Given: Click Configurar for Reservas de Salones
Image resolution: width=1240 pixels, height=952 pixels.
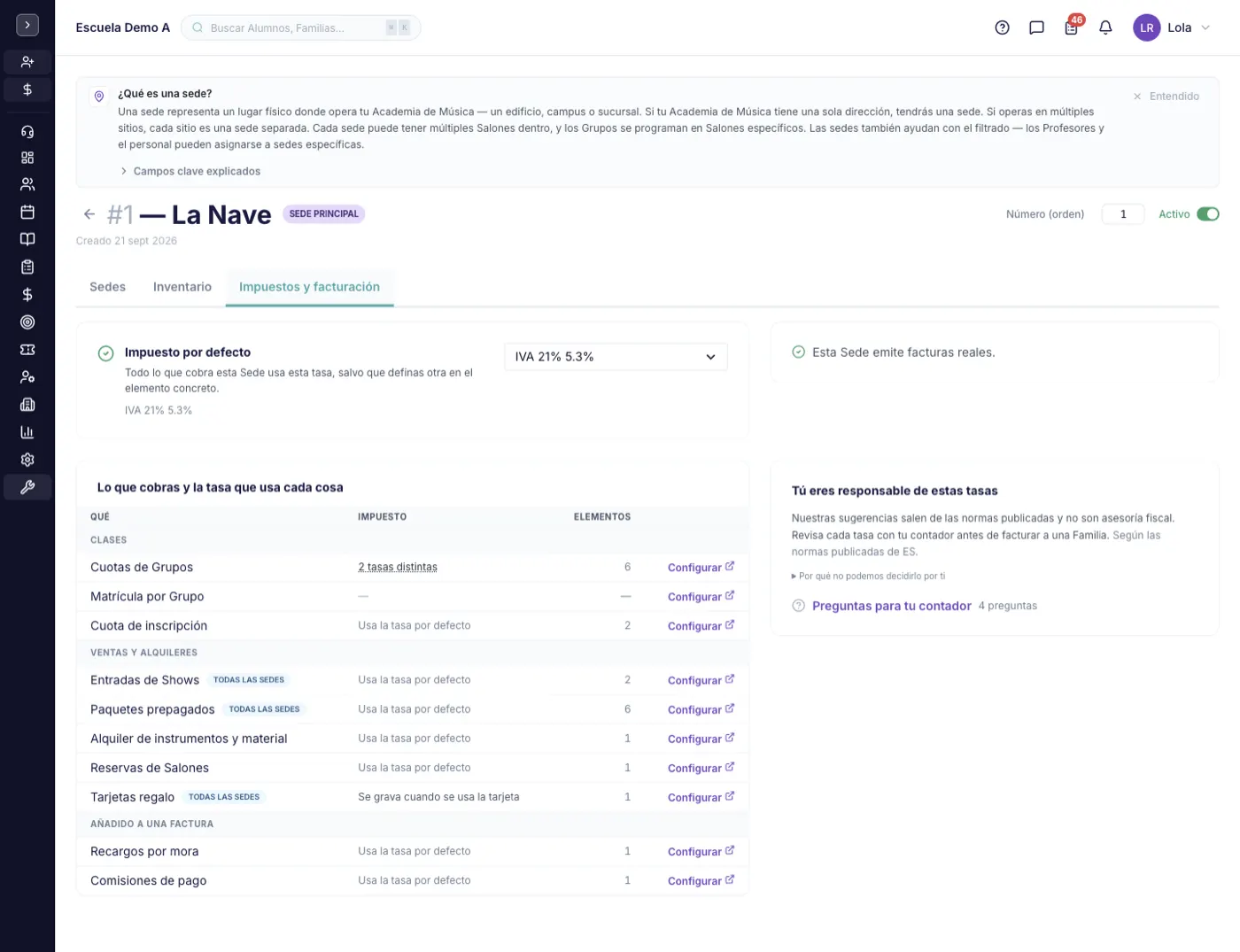Looking at the screenshot, I should pos(701,768).
